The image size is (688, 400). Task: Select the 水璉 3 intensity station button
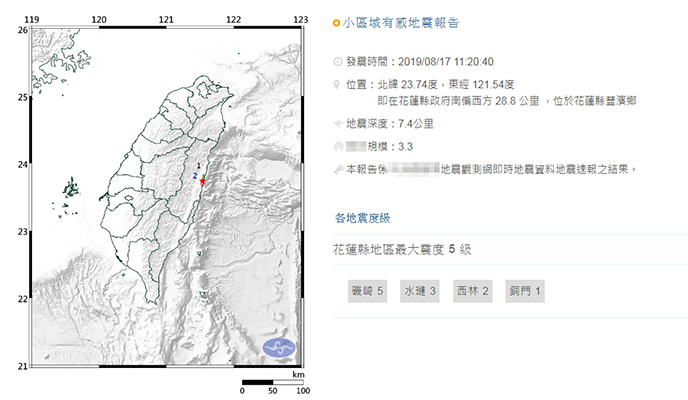[x=420, y=292]
